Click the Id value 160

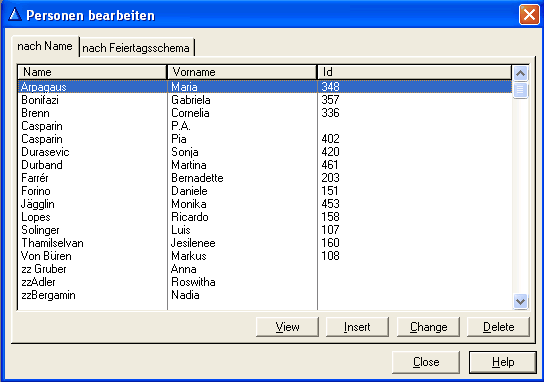click(330, 243)
